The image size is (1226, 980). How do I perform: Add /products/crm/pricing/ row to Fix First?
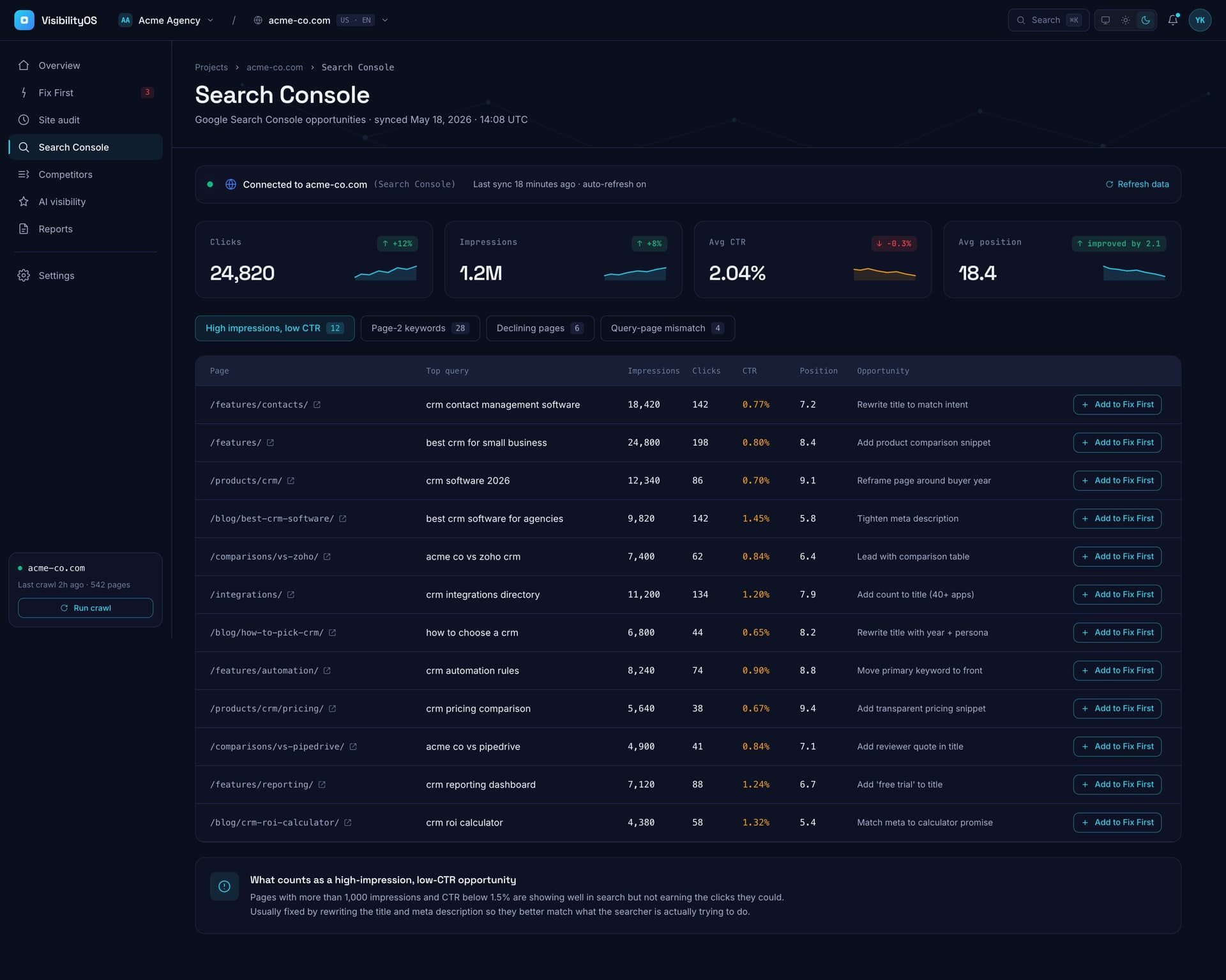click(x=1117, y=709)
